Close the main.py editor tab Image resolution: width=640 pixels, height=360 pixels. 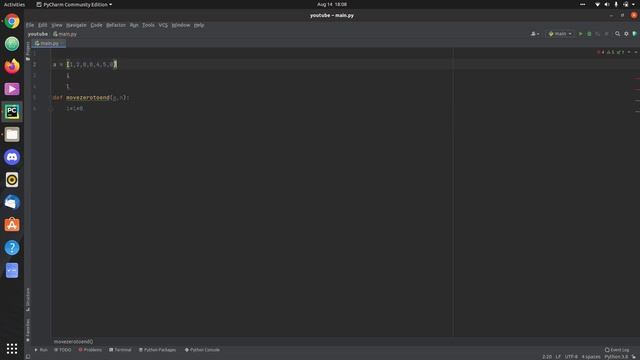point(62,43)
